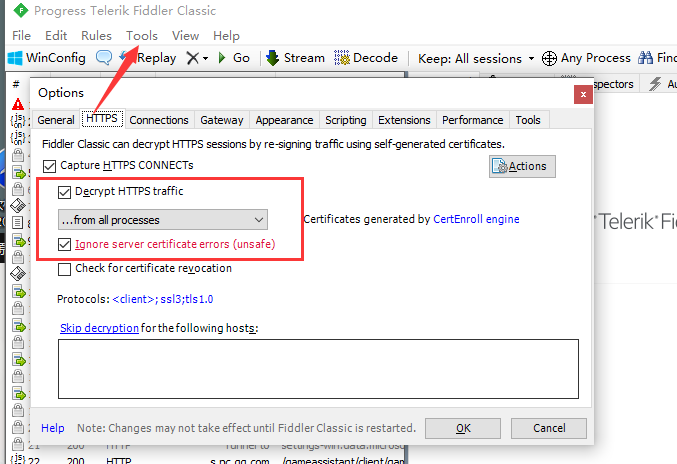Viewport: 677px width, 464px height.
Task: Click the Find binoculars icon
Action: pos(645,58)
